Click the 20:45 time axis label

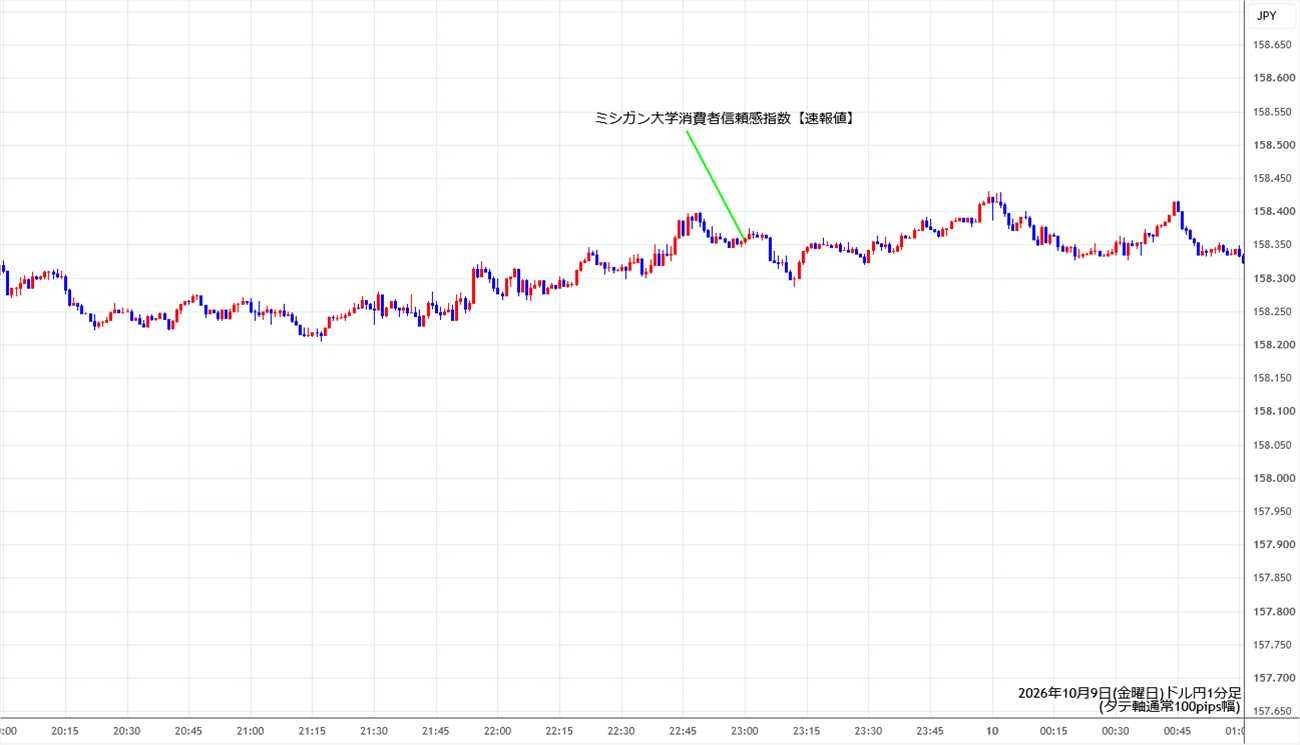[x=189, y=731]
